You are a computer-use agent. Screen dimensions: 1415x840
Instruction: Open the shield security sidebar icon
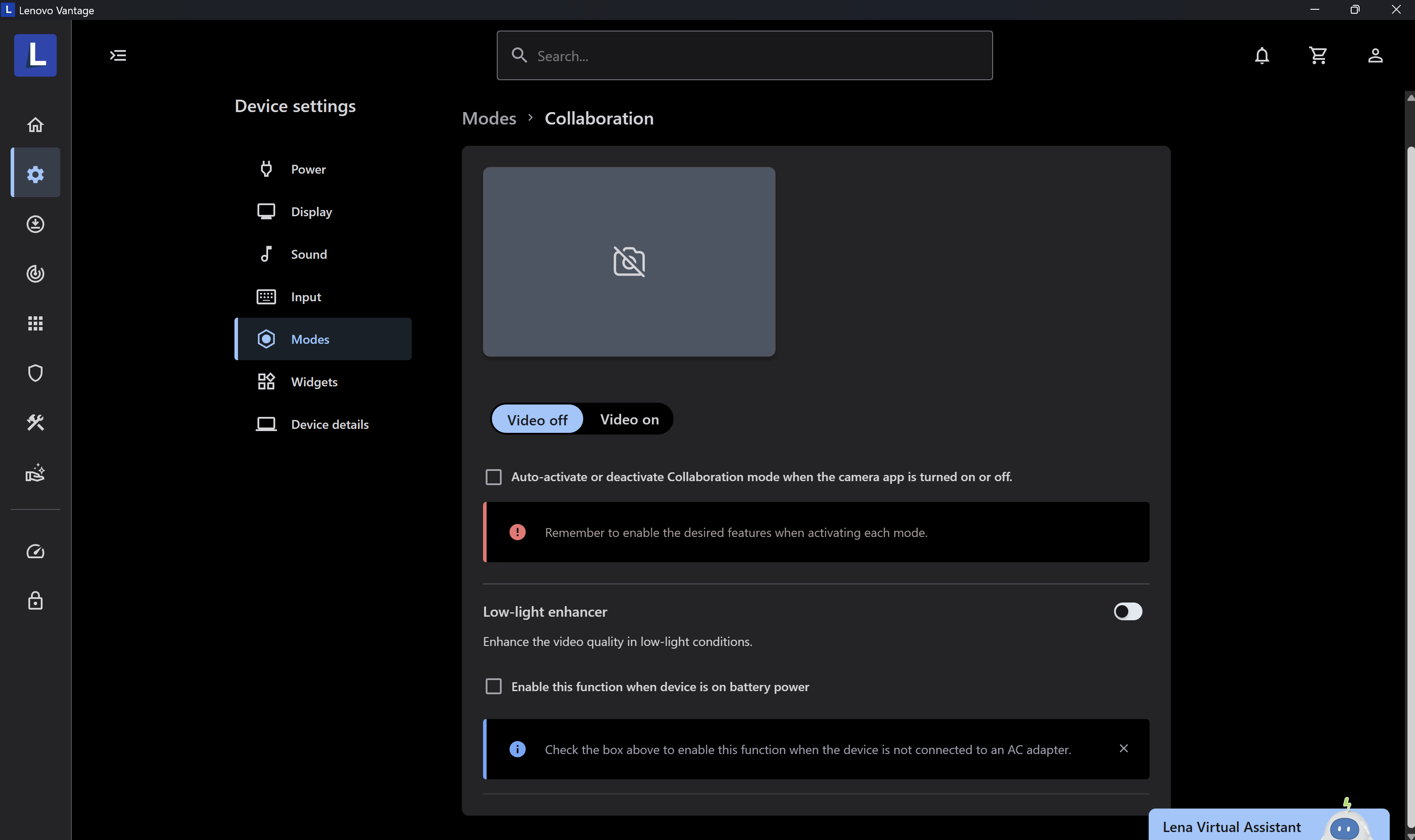pos(35,373)
